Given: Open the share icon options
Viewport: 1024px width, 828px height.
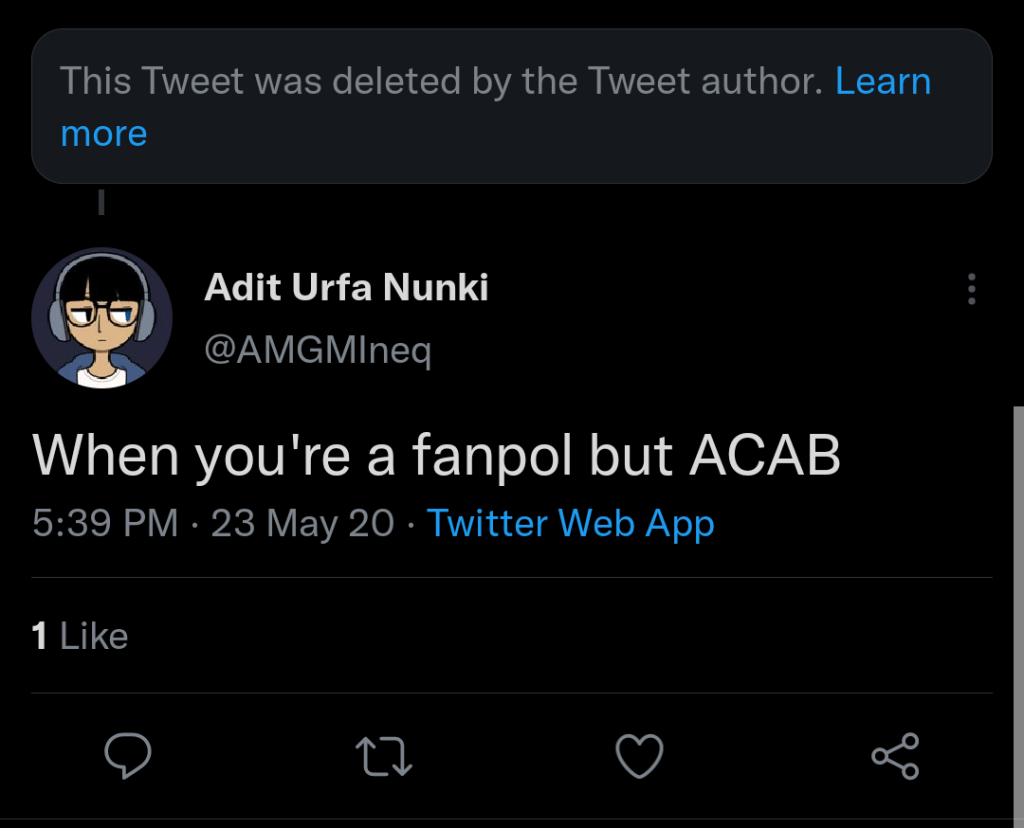Looking at the screenshot, I should (x=895, y=756).
